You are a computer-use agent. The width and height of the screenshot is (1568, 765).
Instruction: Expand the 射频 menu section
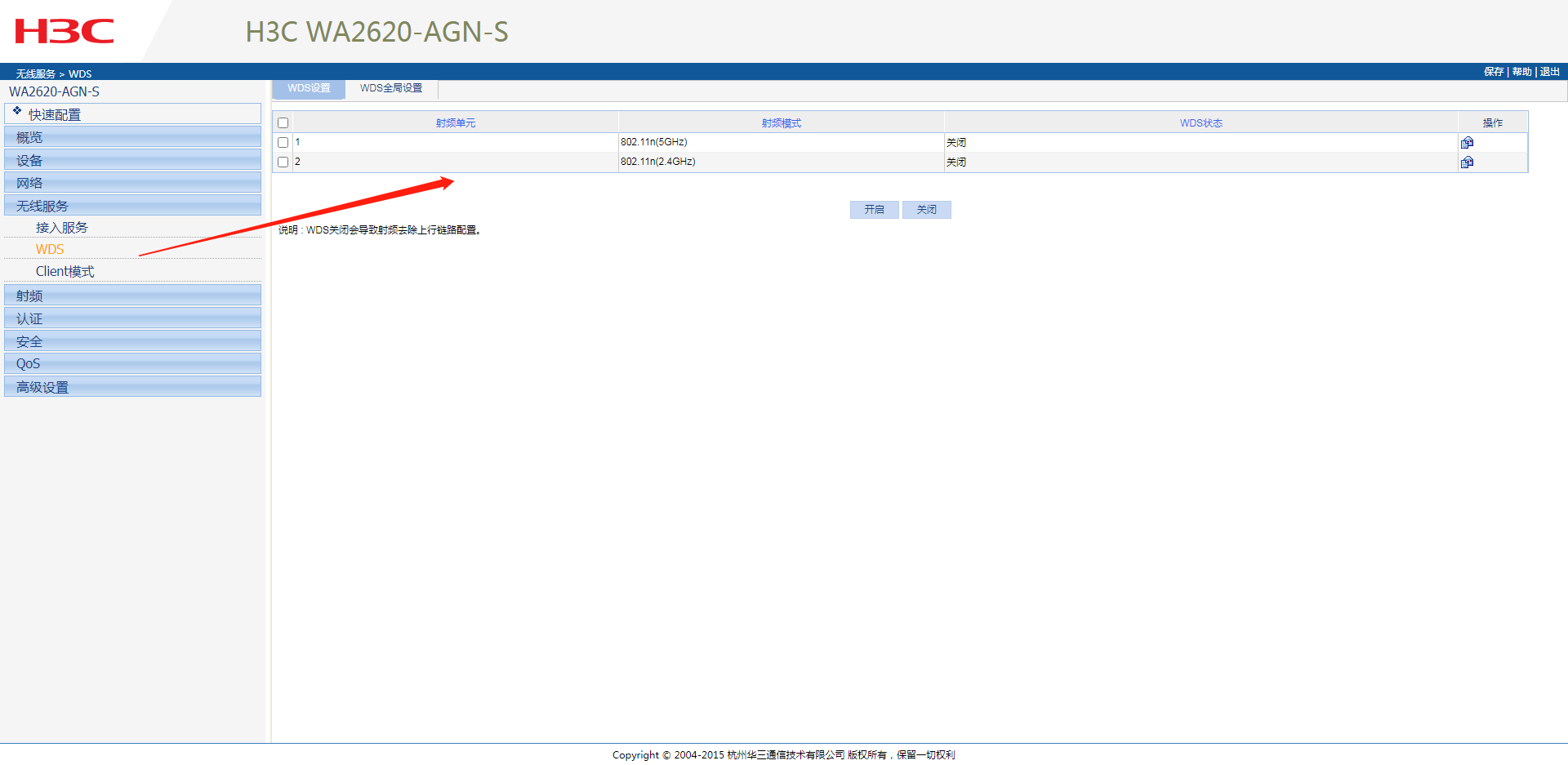(x=132, y=296)
